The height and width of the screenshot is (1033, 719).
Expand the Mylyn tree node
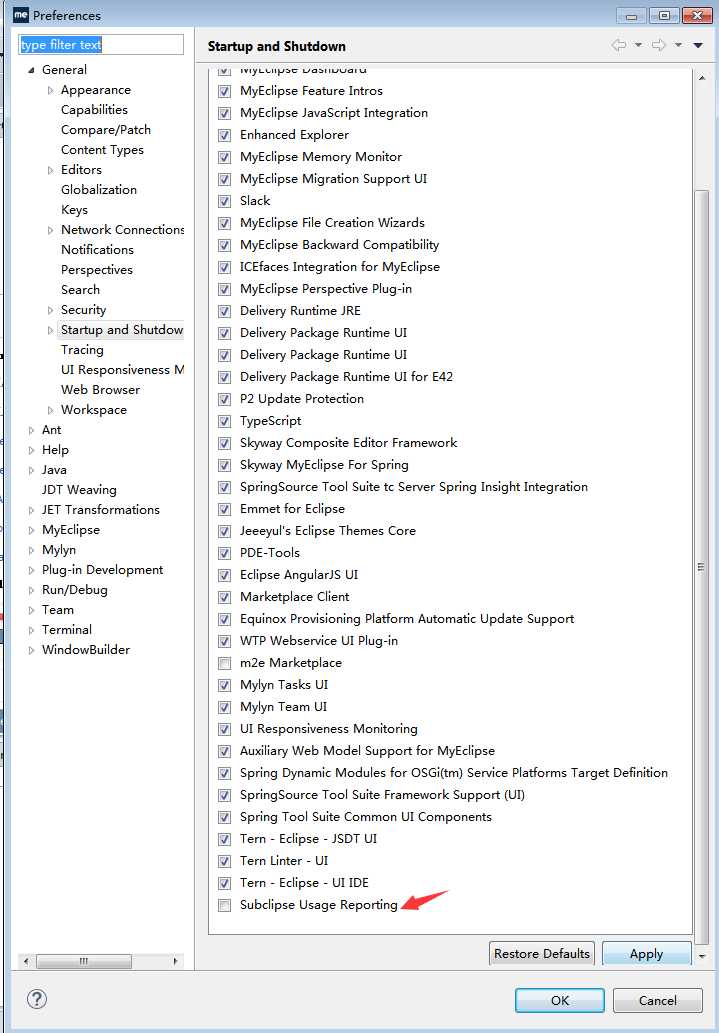click(x=31, y=550)
